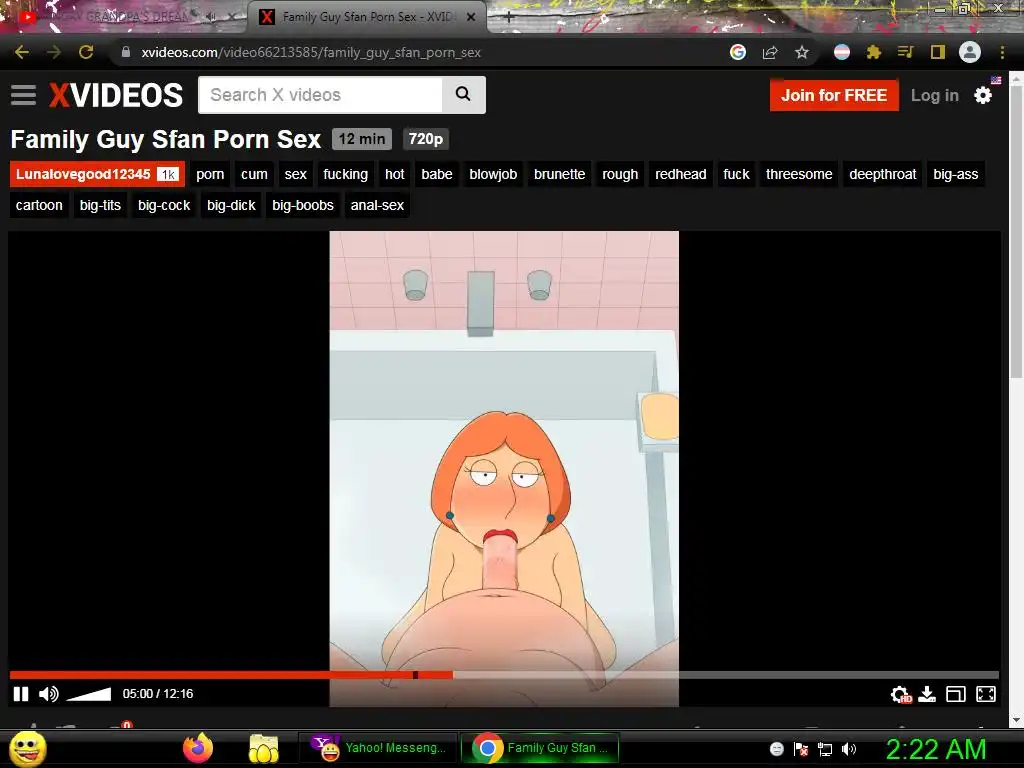Open the site hamburger menu

24,95
